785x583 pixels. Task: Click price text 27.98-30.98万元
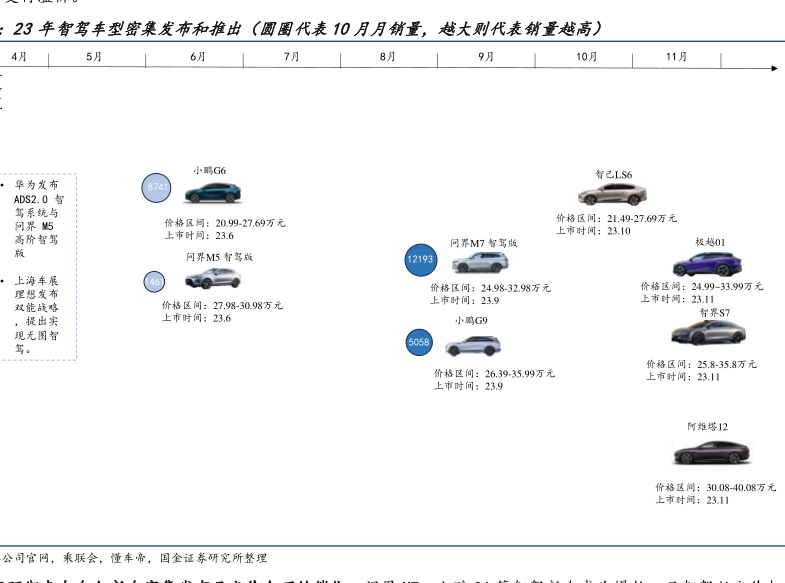pos(248,305)
